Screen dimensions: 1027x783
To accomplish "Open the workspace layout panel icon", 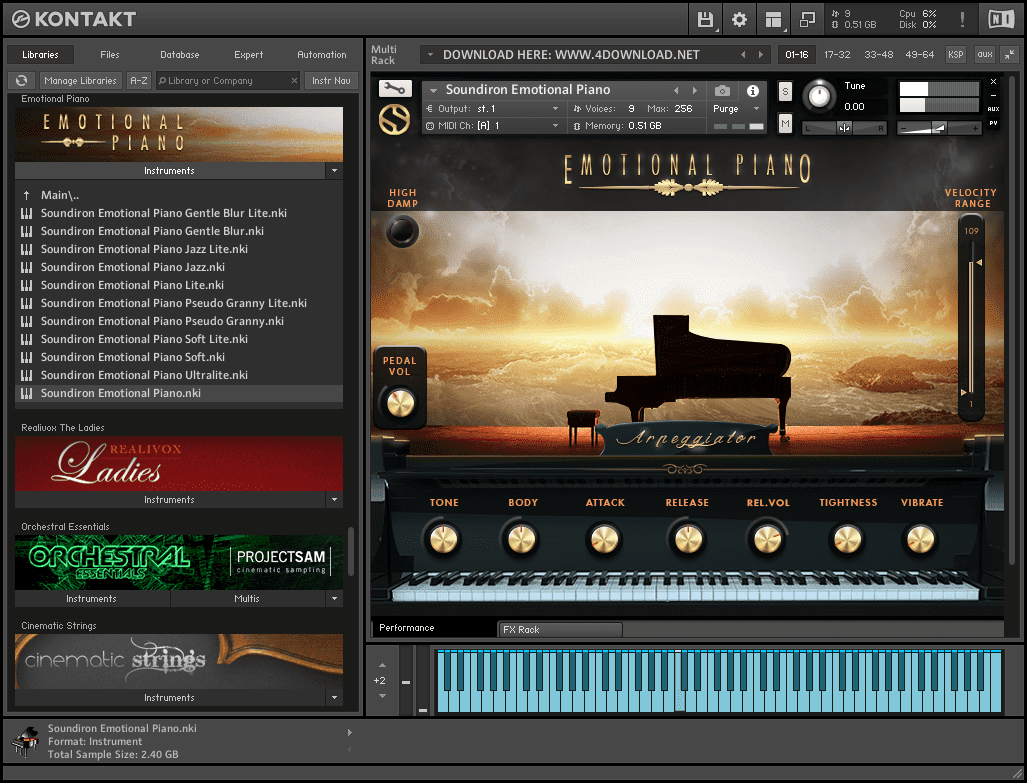I will pyautogui.click(x=774, y=20).
